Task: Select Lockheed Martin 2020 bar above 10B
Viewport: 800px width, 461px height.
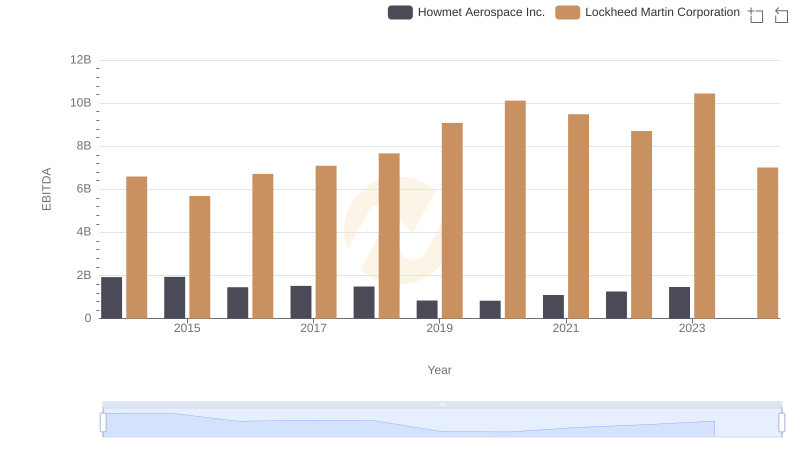Action: pos(515,210)
